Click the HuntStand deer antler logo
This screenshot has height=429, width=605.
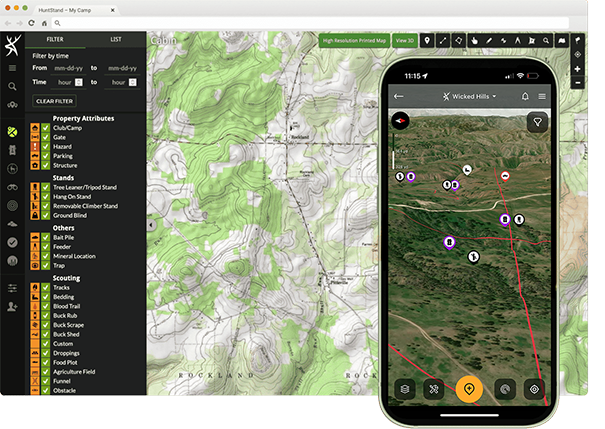click(12, 45)
